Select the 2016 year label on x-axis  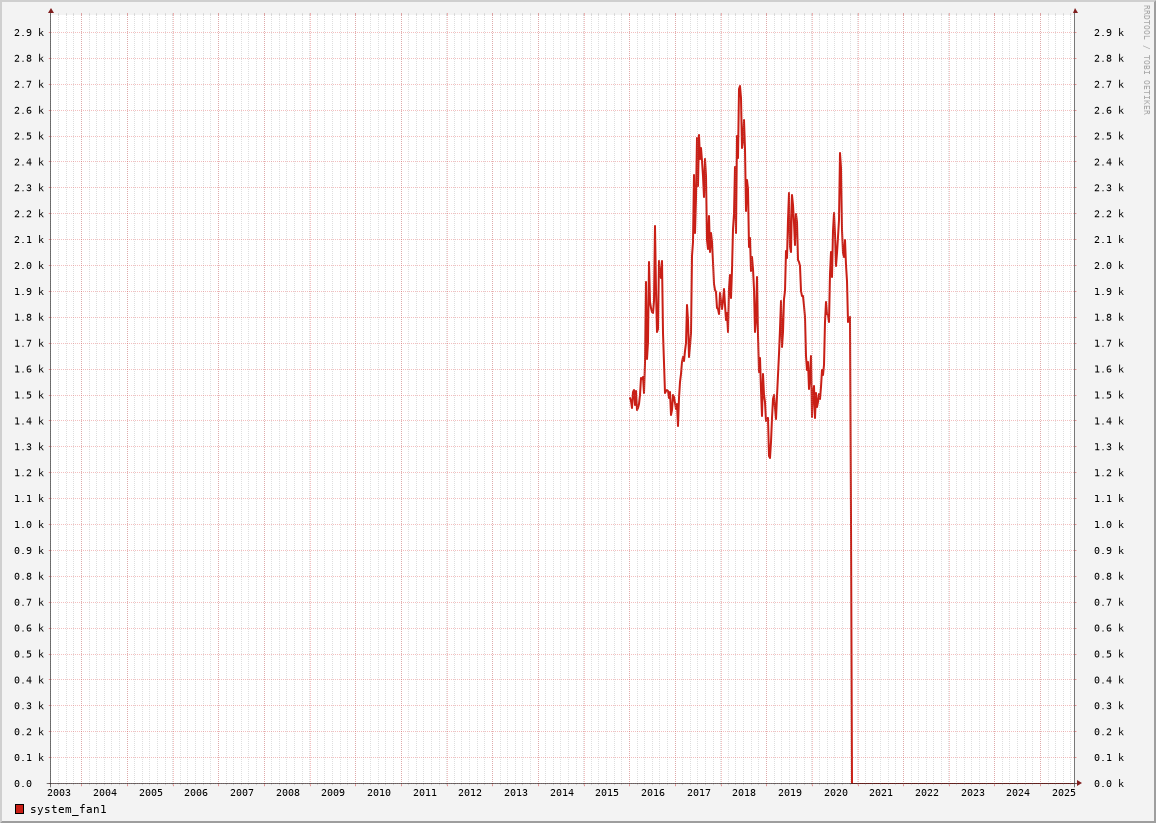tap(652, 793)
